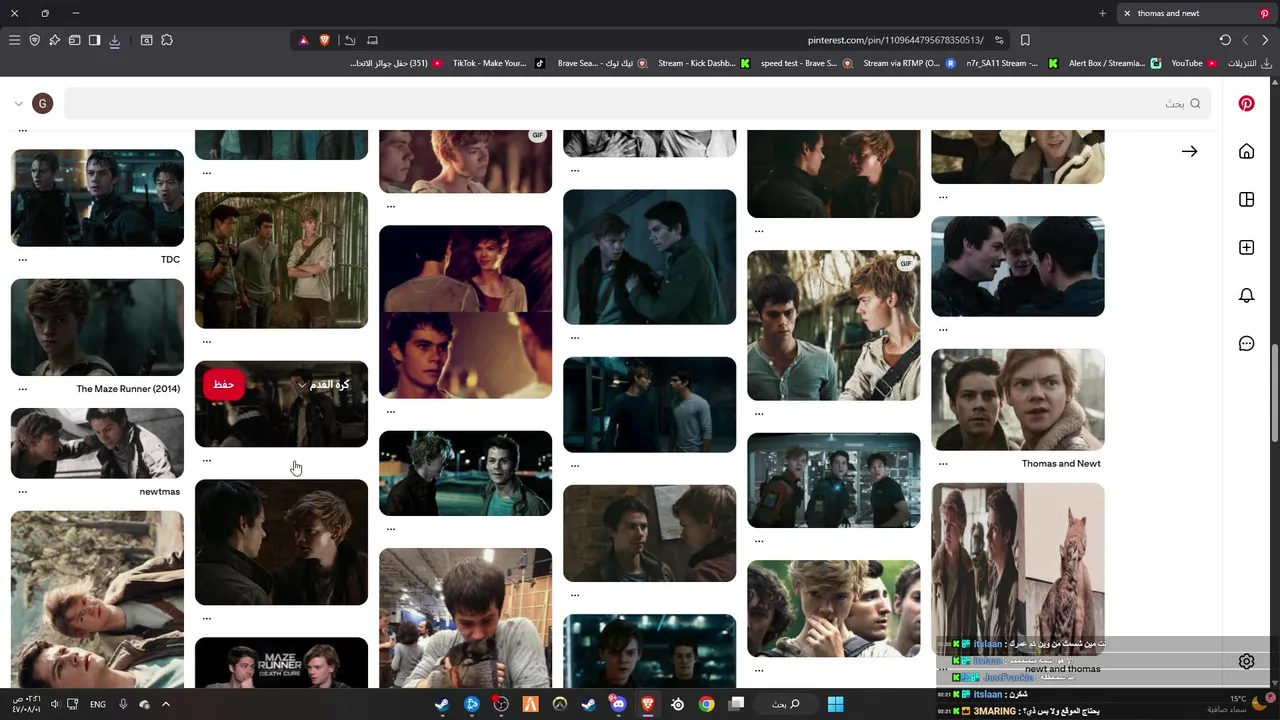Image resolution: width=1280 pixels, height=720 pixels.
Task: Click the microphone icon in system tray
Action: click(123, 704)
